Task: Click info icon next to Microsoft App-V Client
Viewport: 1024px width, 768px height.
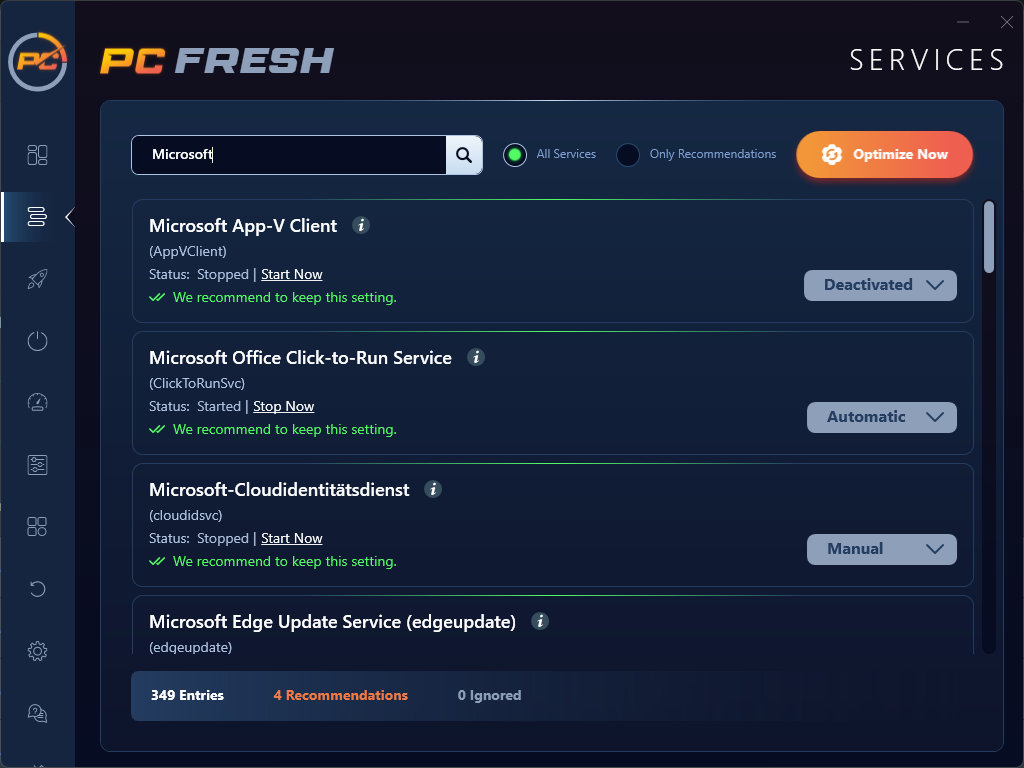Action: (x=361, y=225)
